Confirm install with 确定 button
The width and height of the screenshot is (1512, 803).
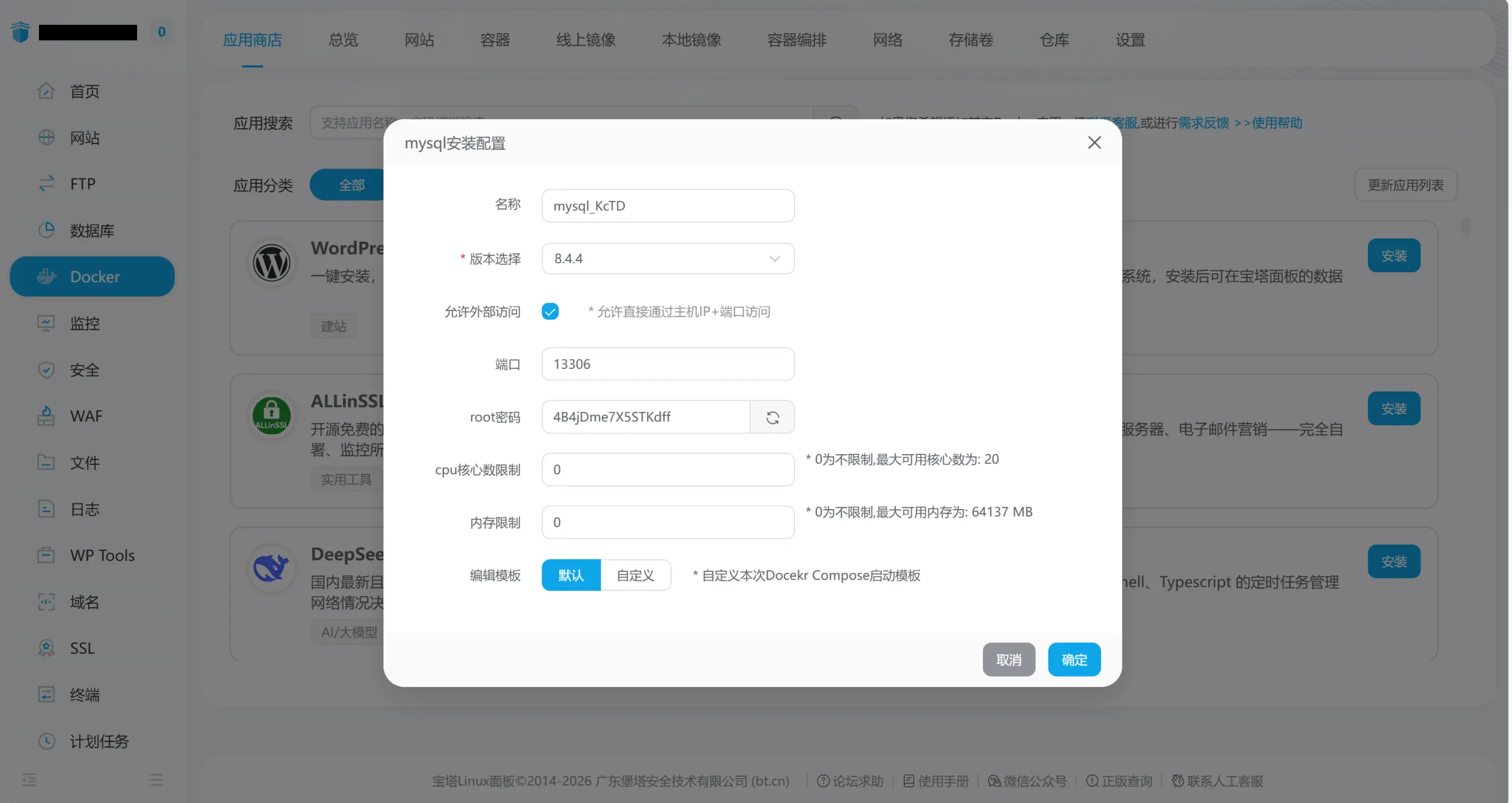pyautogui.click(x=1074, y=660)
